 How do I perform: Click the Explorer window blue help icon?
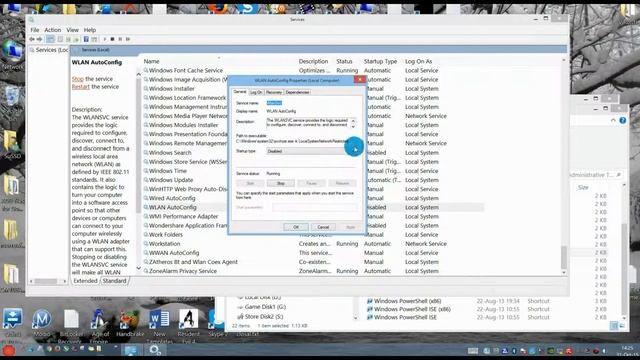click(623, 120)
